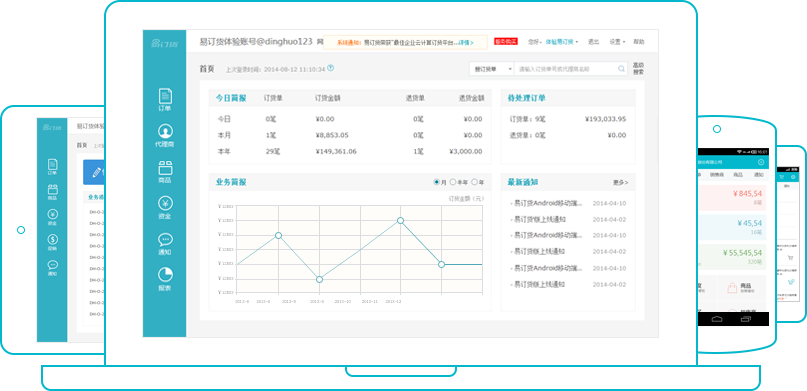807x391 pixels.
Task: Click 更多> in 最新通知 panel
Action: click(x=620, y=183)
